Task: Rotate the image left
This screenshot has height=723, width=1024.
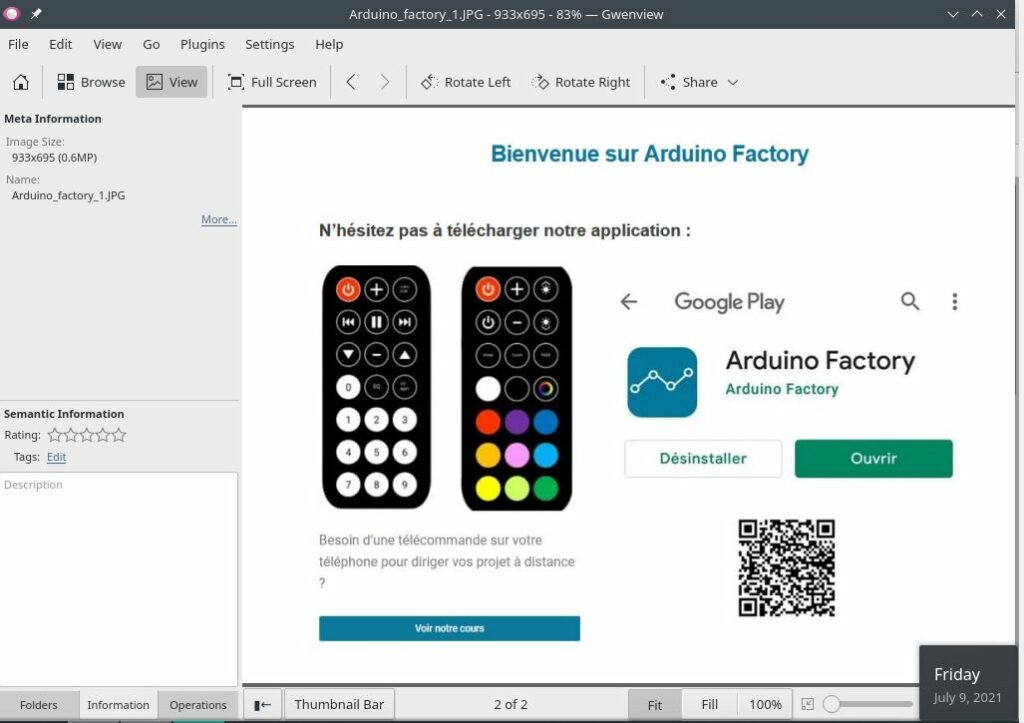Action: (x=466, y=82)
